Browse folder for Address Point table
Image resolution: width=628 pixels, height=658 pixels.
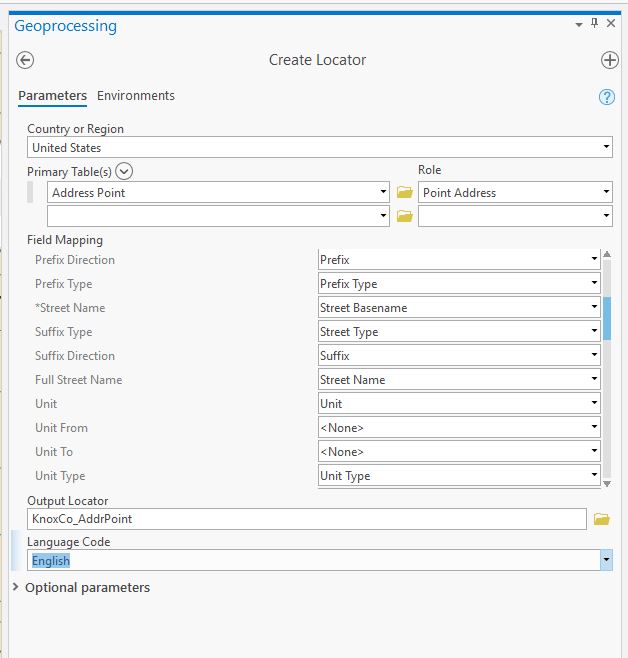[404, 192]
